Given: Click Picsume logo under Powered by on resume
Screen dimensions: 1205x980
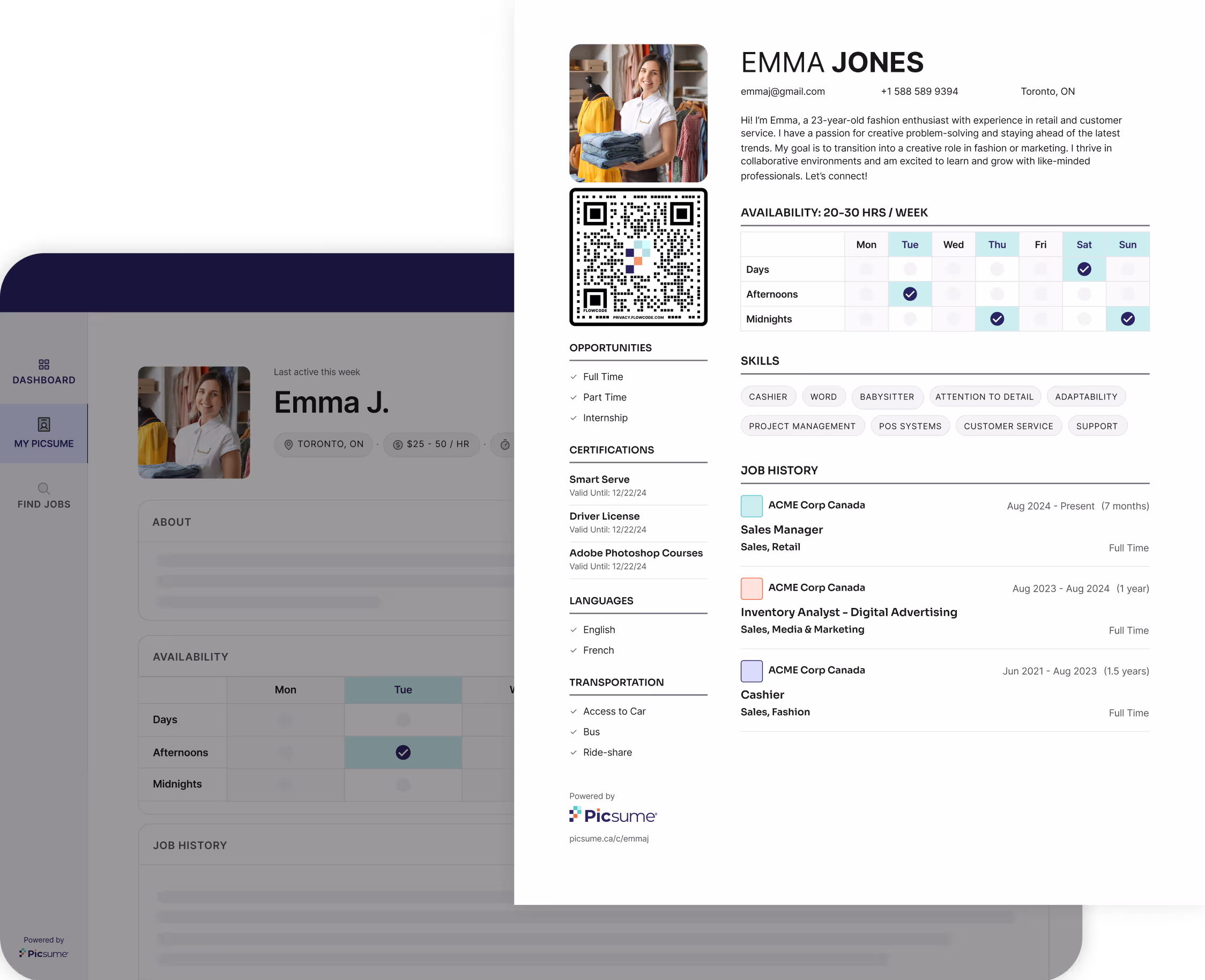Looking at the screenshot, I should click(x=613, y=815).
